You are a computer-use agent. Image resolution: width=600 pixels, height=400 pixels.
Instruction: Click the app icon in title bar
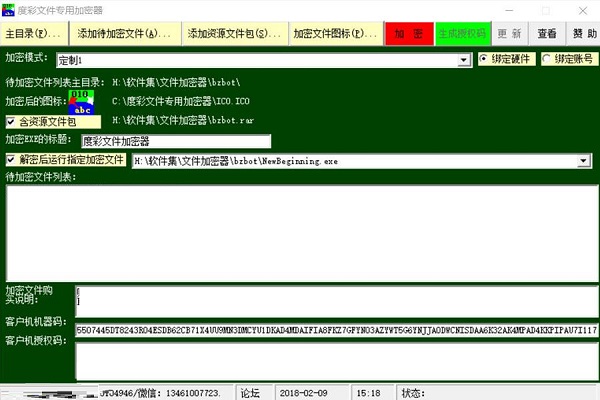pyautogui.click(x=9, y=9)
